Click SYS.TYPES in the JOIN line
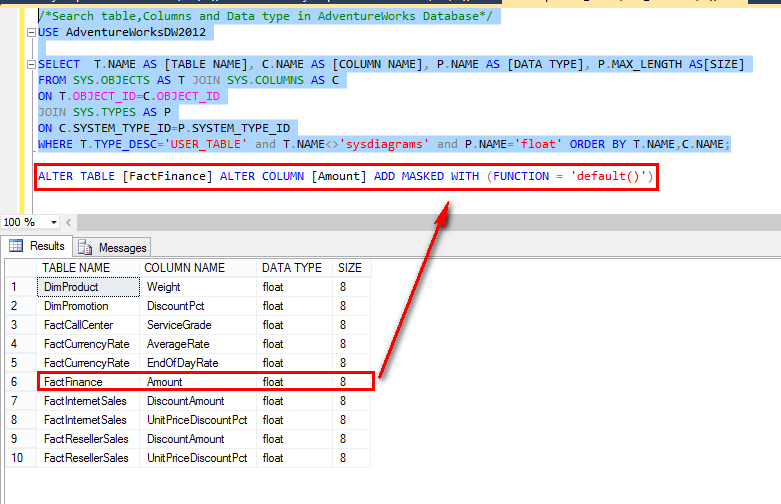The width and height of the screenshot is (781, 504). click(x=104, y=113)
